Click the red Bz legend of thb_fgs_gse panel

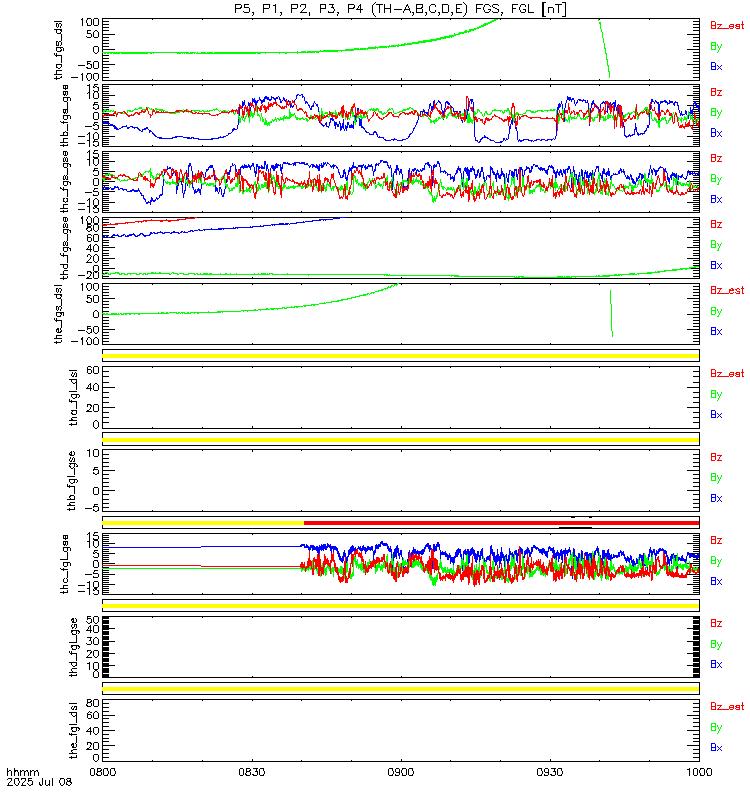716,92
